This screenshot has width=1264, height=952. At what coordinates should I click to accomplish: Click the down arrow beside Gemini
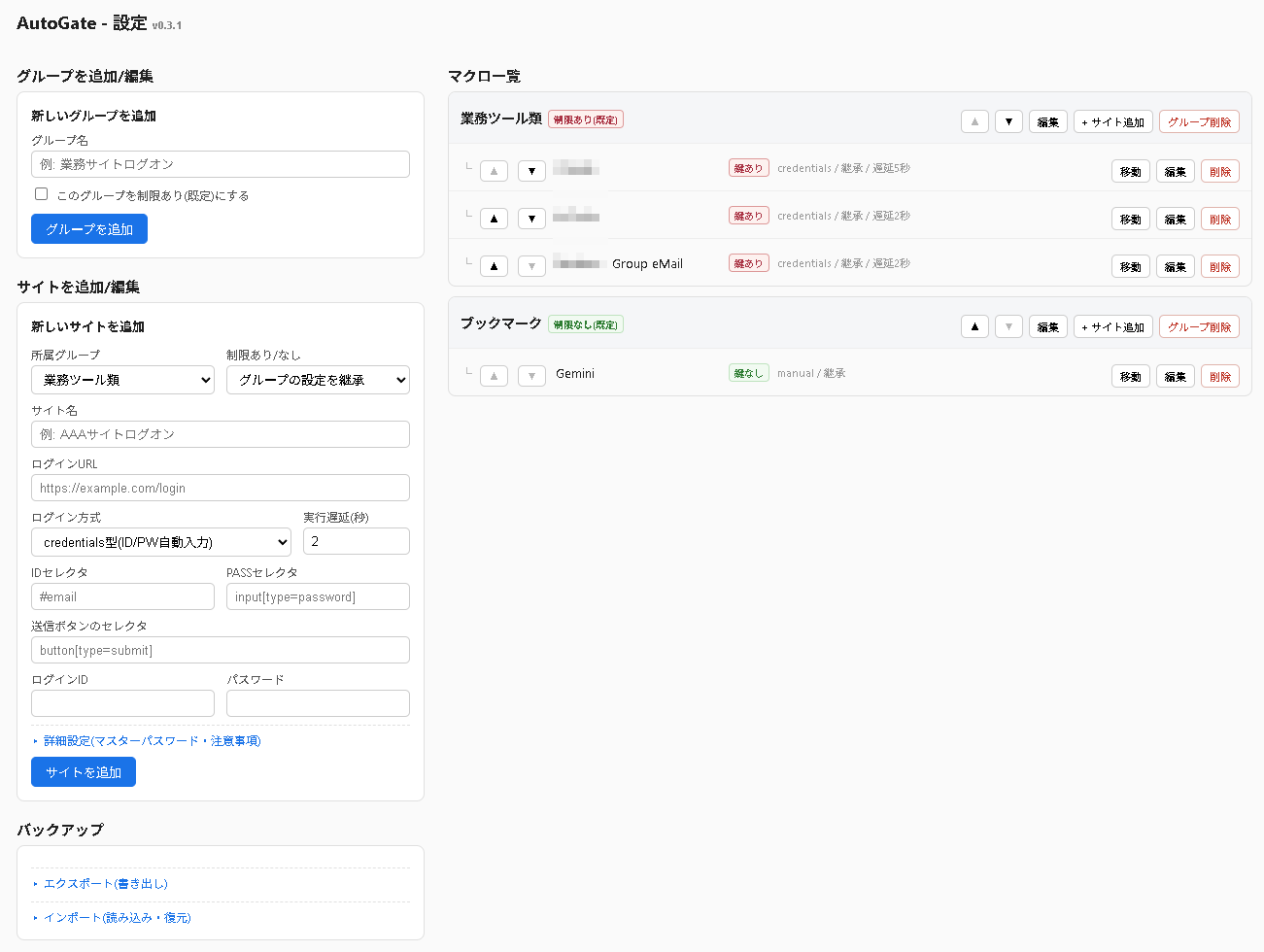[531, 376]
